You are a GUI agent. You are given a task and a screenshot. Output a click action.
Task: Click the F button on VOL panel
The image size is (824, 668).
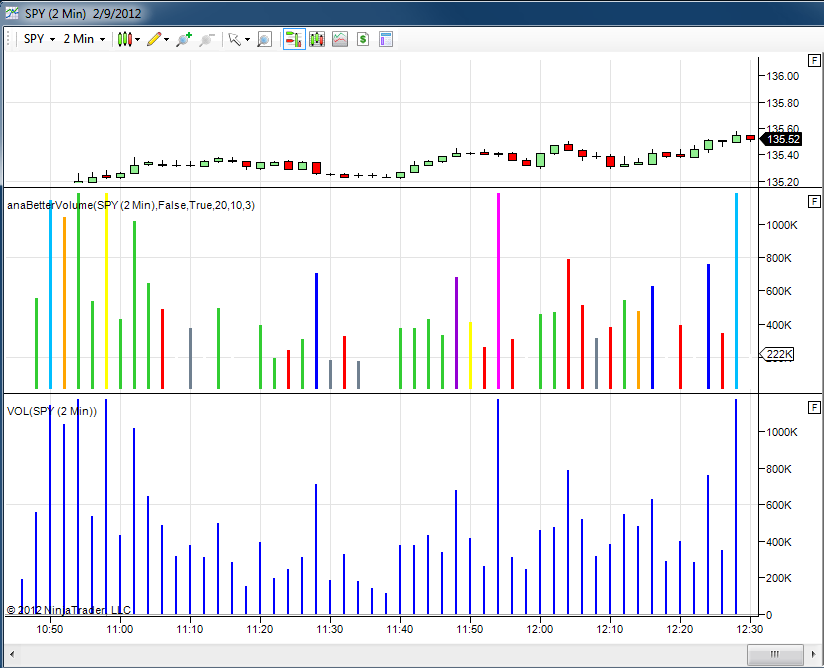click(814, 407)
